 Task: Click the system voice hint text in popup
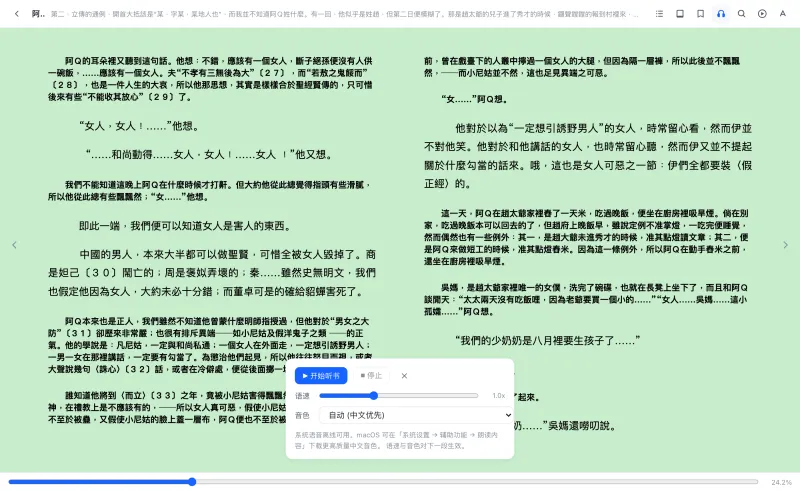point(396,440)
